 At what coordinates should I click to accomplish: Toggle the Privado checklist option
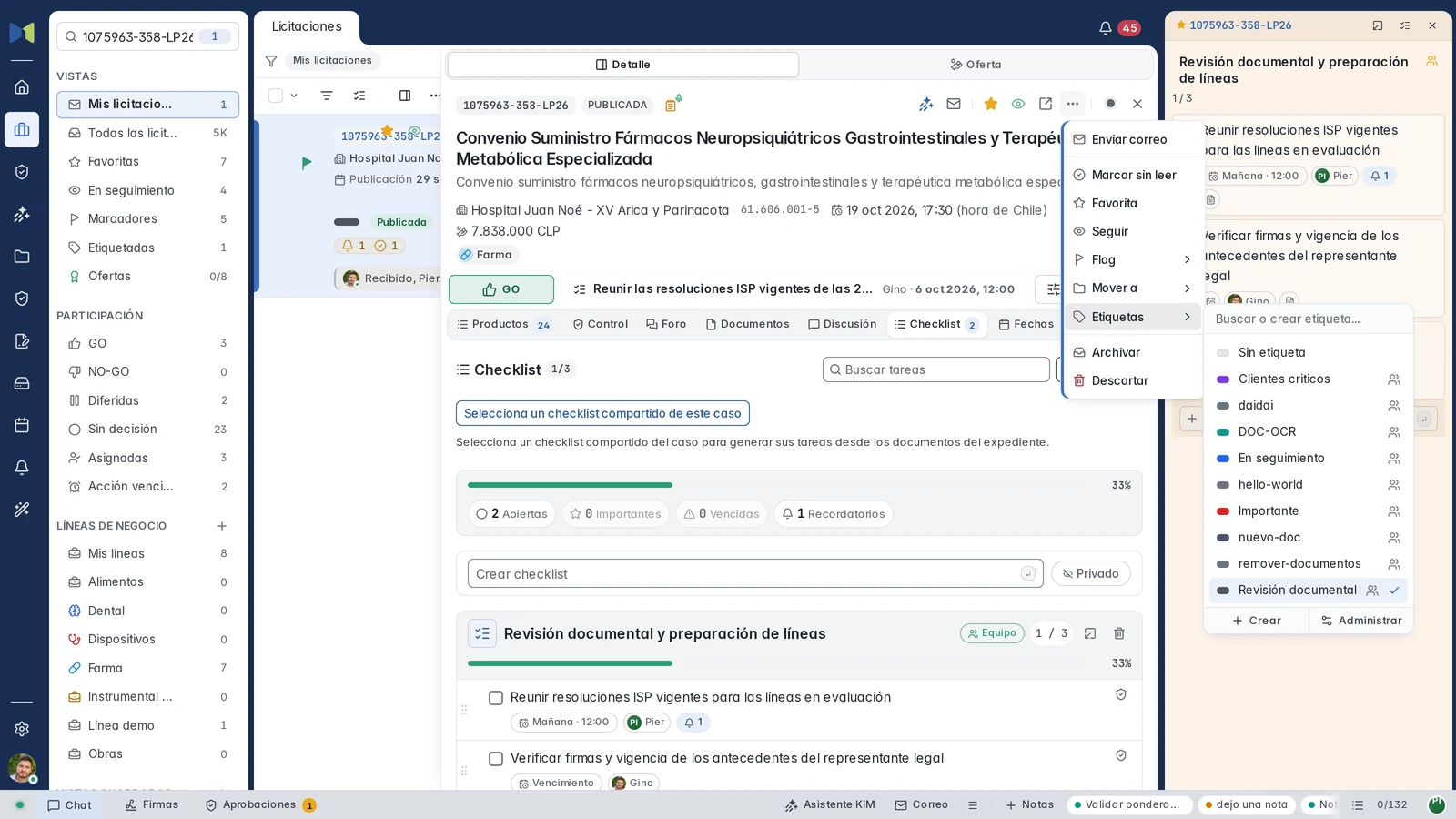coord(1091,573)
